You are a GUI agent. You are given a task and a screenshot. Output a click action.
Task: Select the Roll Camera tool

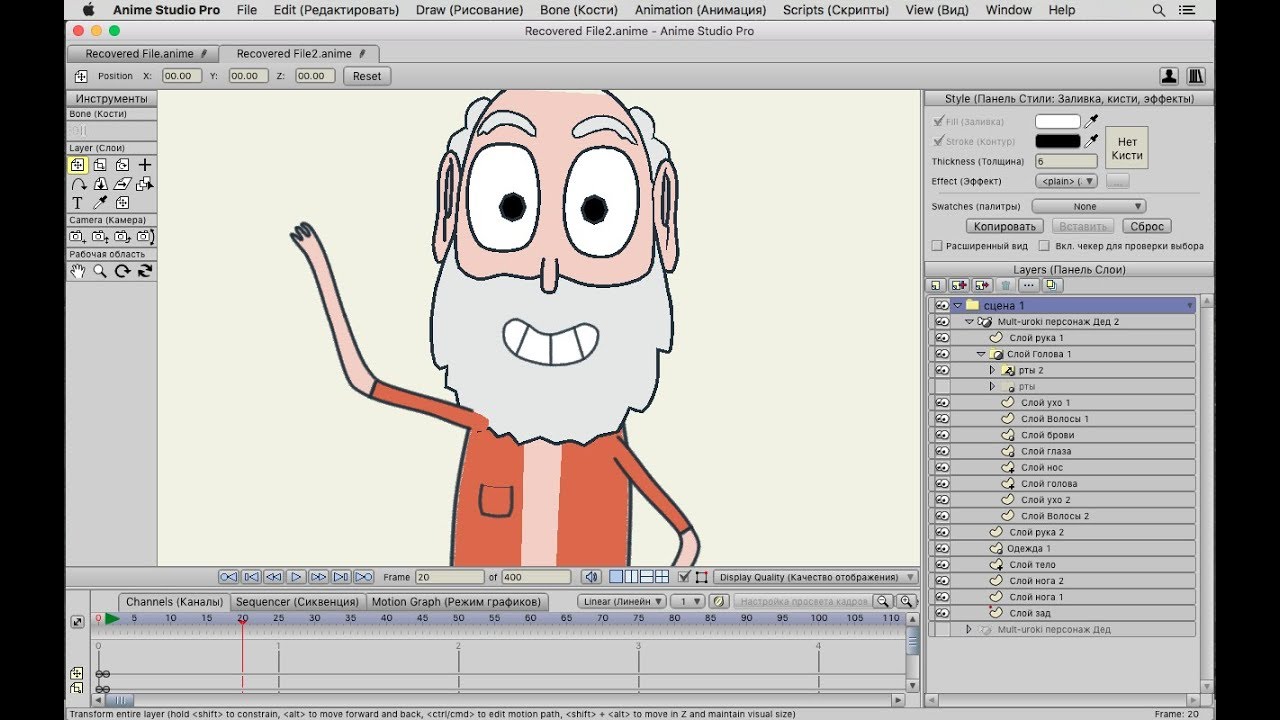pos(122,237)
